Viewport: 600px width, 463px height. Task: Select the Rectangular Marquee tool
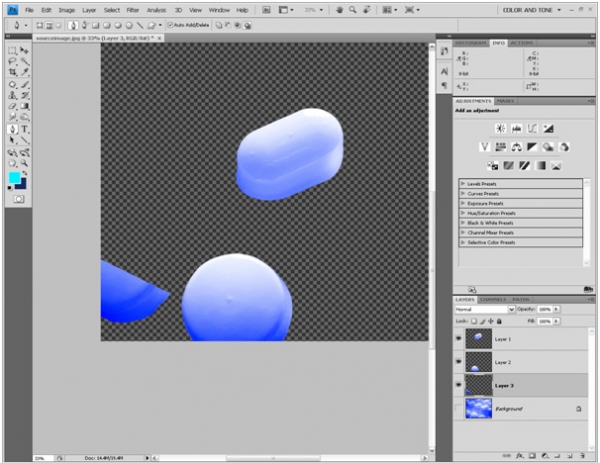(13, 51)
